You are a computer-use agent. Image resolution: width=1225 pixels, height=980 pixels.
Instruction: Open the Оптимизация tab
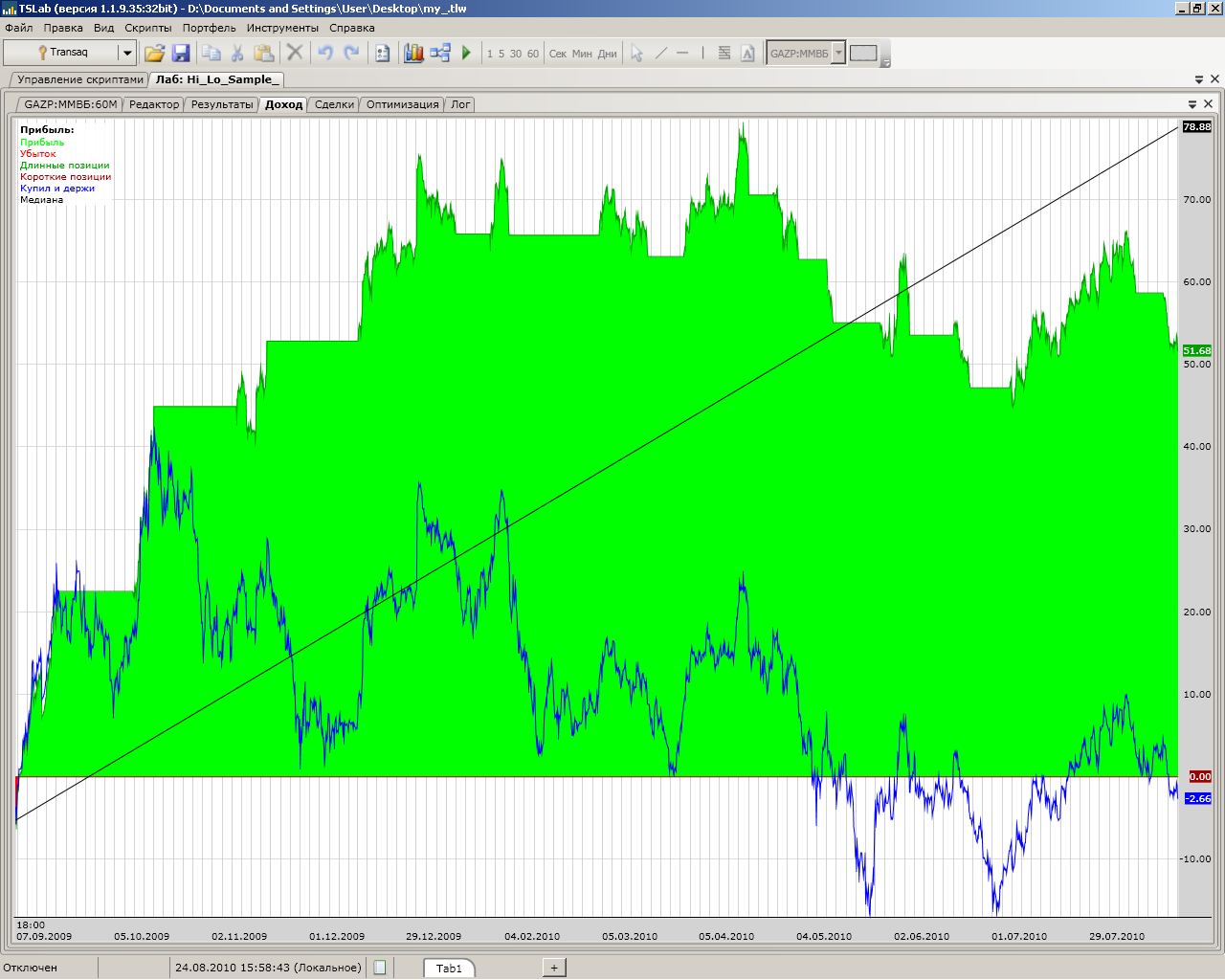pos(402,104)
